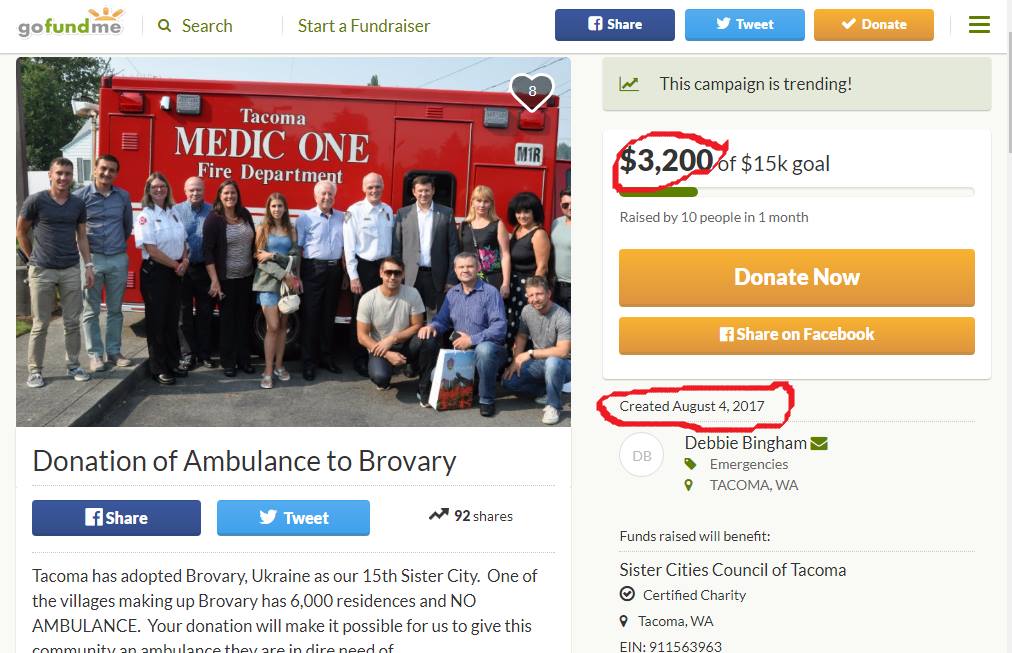Click the large Donate Now button
The height and width of the screenshot is (653, 1012).
tap(796, 277)
